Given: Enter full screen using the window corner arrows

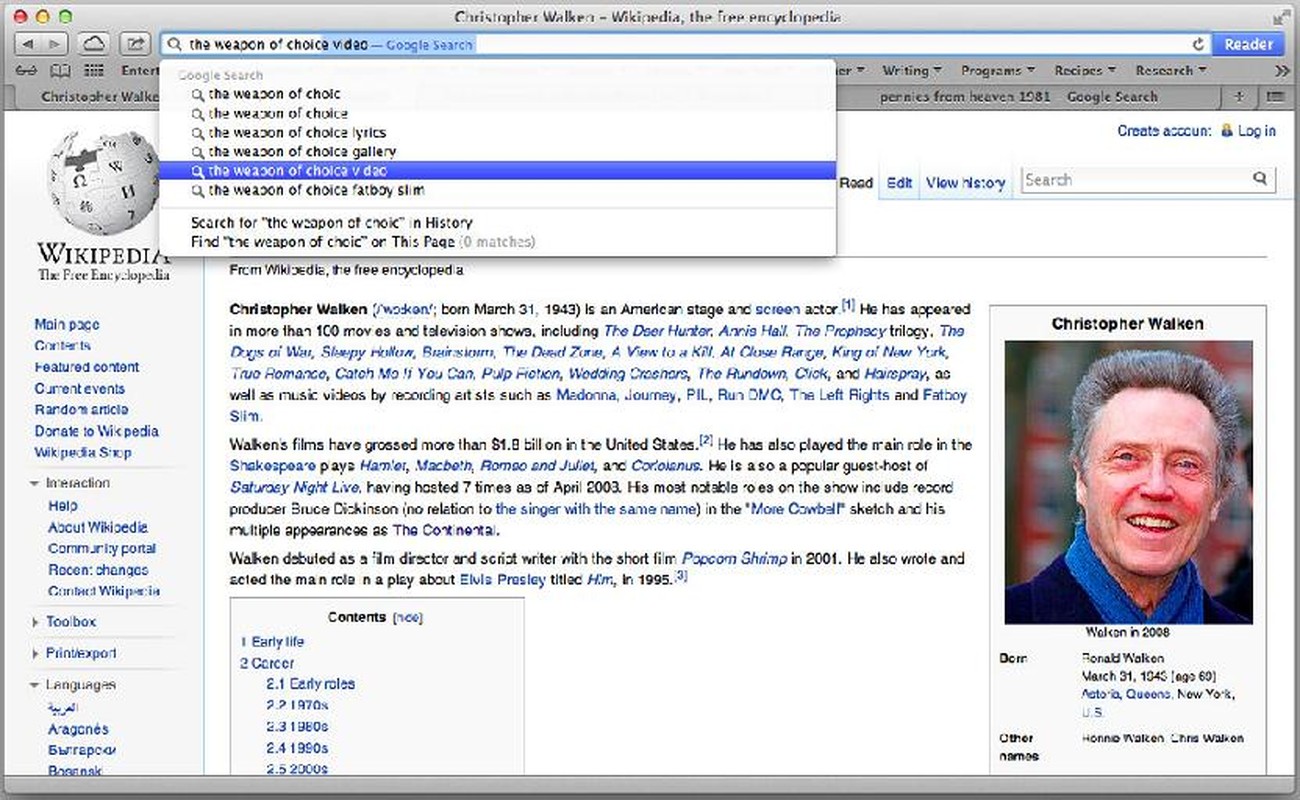Looking at the screenshot, I should [1281, 17].
